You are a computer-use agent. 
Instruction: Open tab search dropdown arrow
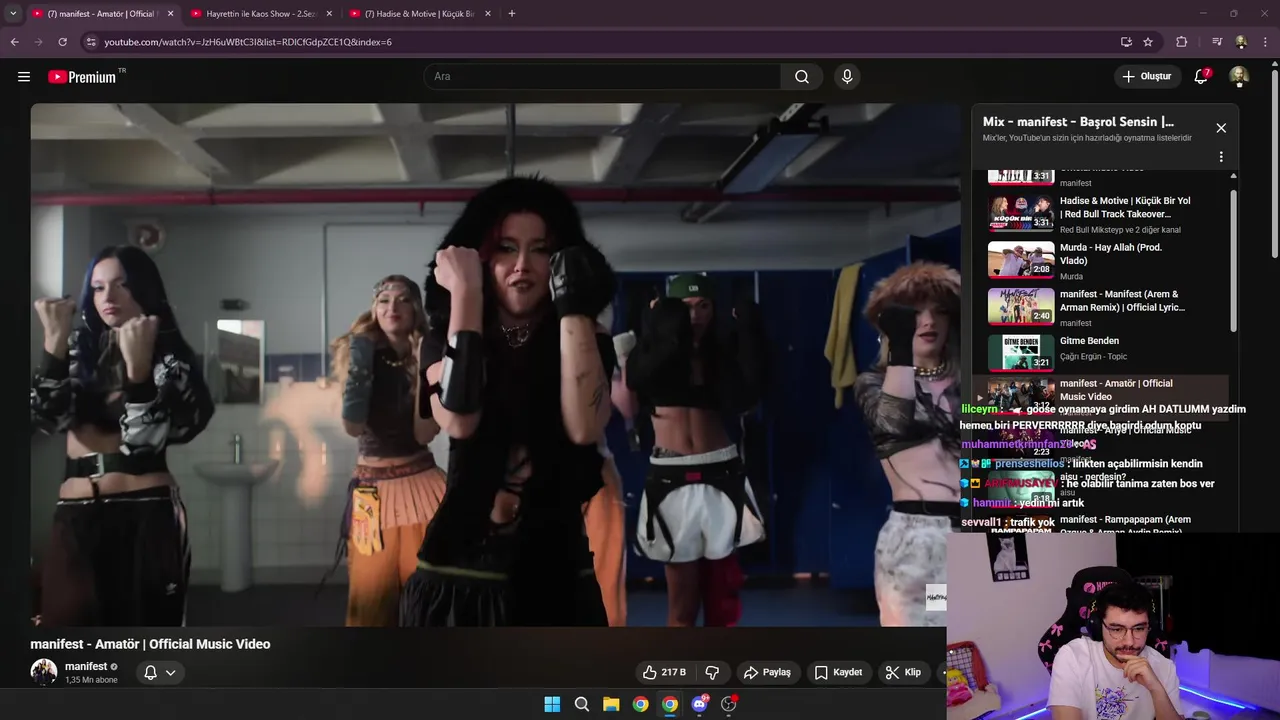[x=13, y=14]
